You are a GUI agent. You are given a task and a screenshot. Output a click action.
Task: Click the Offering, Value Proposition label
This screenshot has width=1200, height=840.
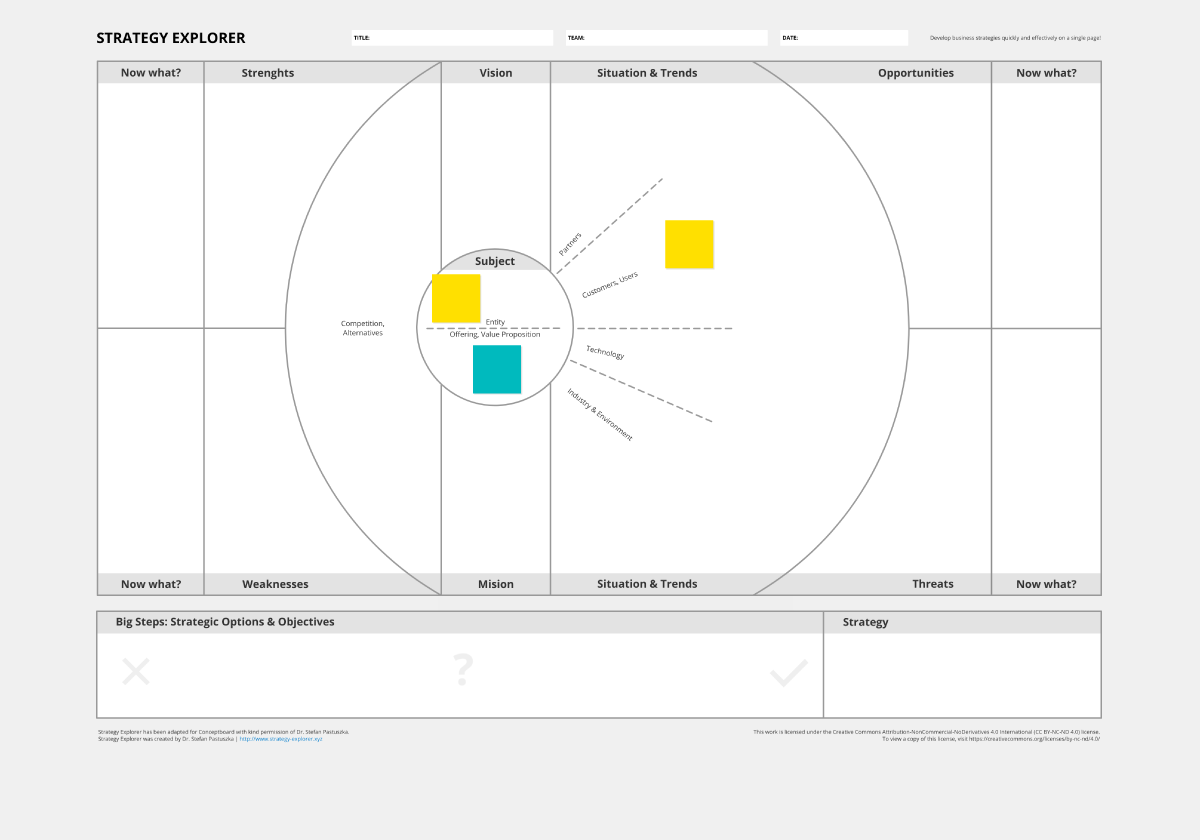click(x=495, y=334)
